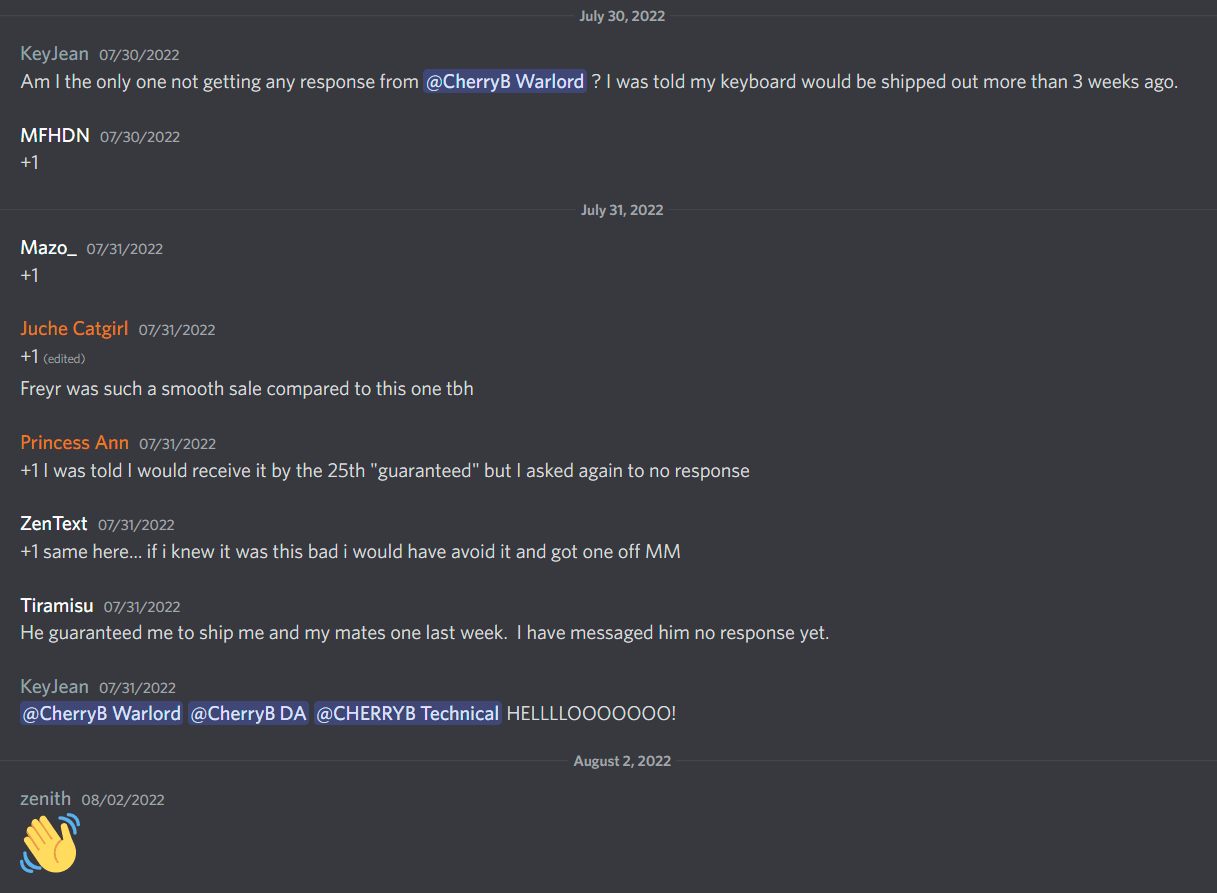1217x893 pixels.
Task: Click the July 31, 2022 date divider
Action: tap(622, 210)
